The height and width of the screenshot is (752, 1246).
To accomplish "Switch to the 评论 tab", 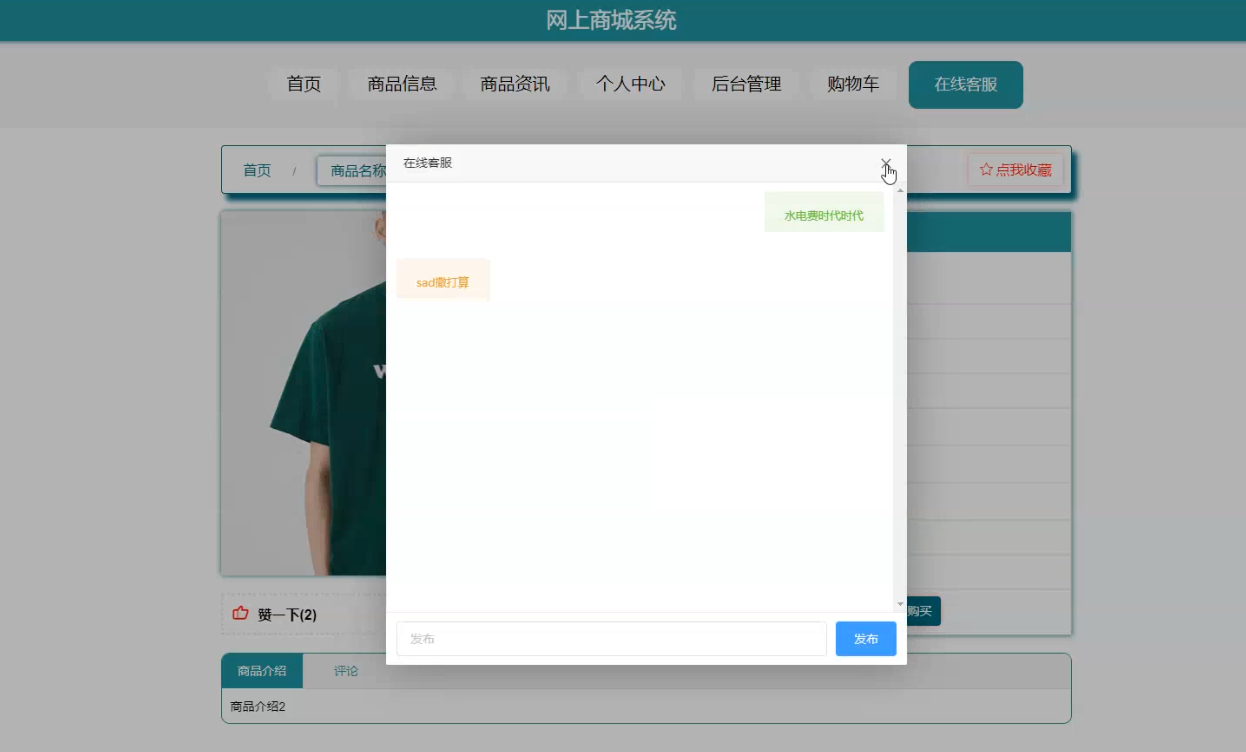I will coord(346,671).
